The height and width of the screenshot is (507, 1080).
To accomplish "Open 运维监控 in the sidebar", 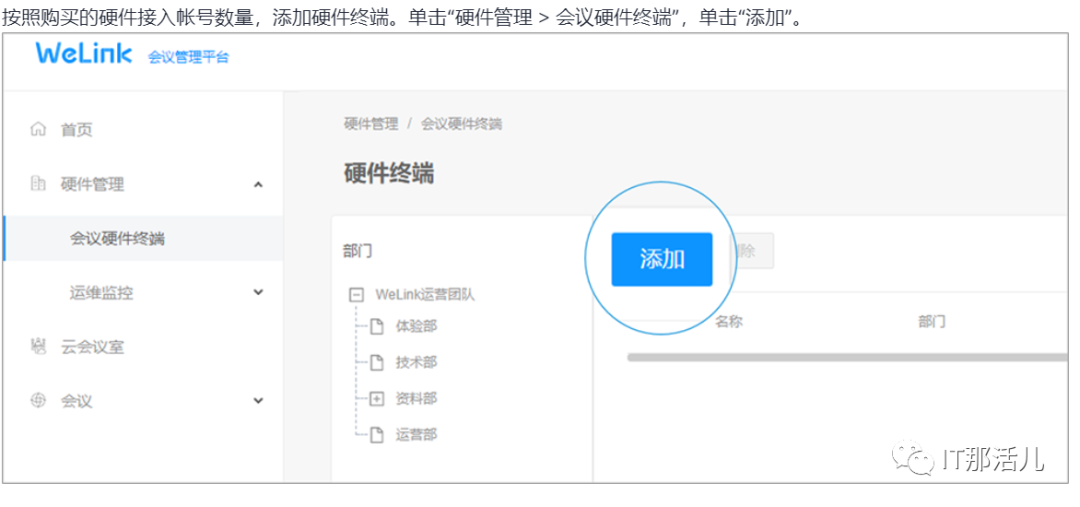I will click(x=101, y=293).
